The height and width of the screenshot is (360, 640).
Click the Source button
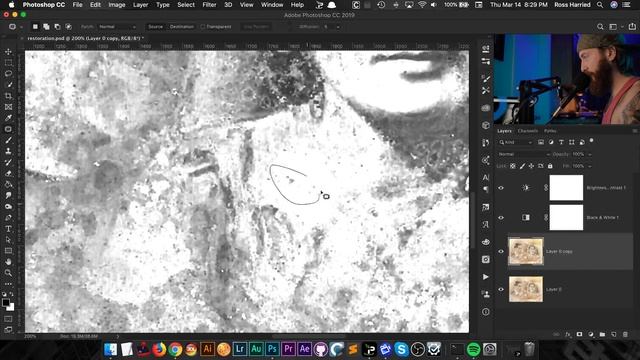[x=155, y=27]
